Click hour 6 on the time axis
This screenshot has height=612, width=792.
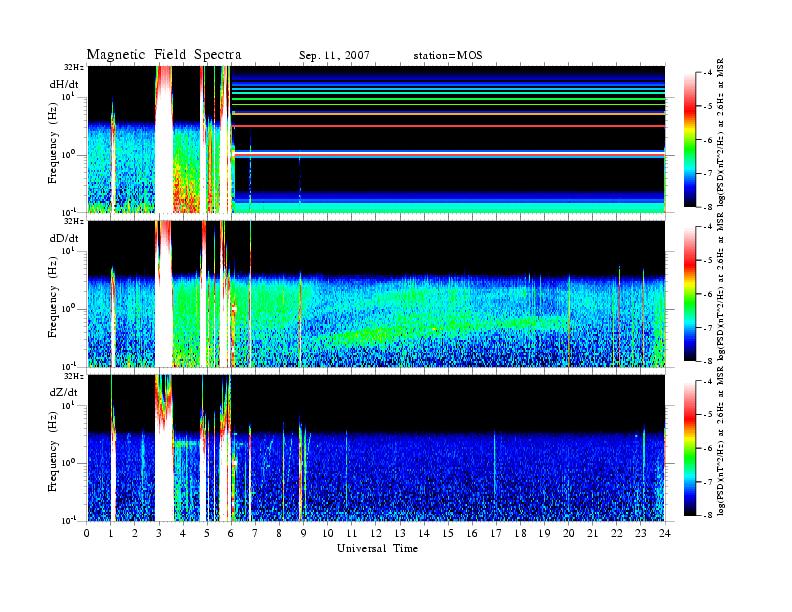[x=231, y=533]
